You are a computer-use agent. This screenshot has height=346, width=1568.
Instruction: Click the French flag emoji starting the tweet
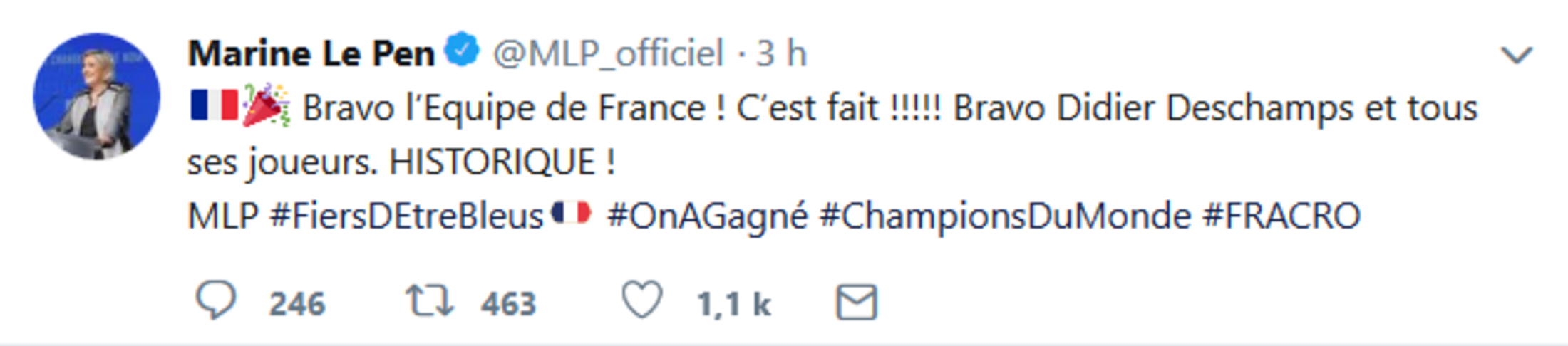point(214,106)
